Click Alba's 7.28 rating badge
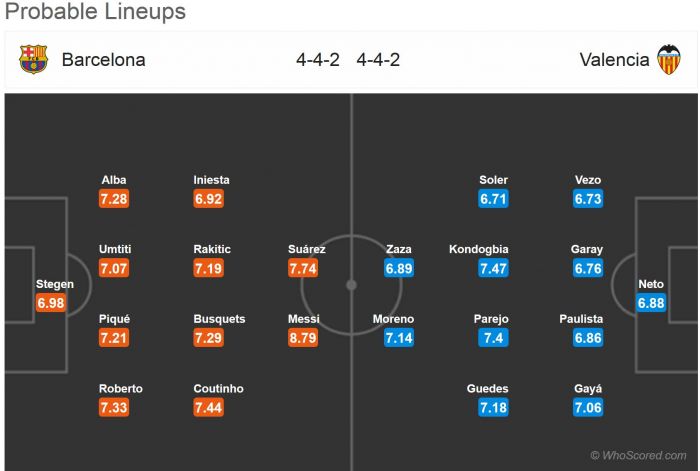 114,199
